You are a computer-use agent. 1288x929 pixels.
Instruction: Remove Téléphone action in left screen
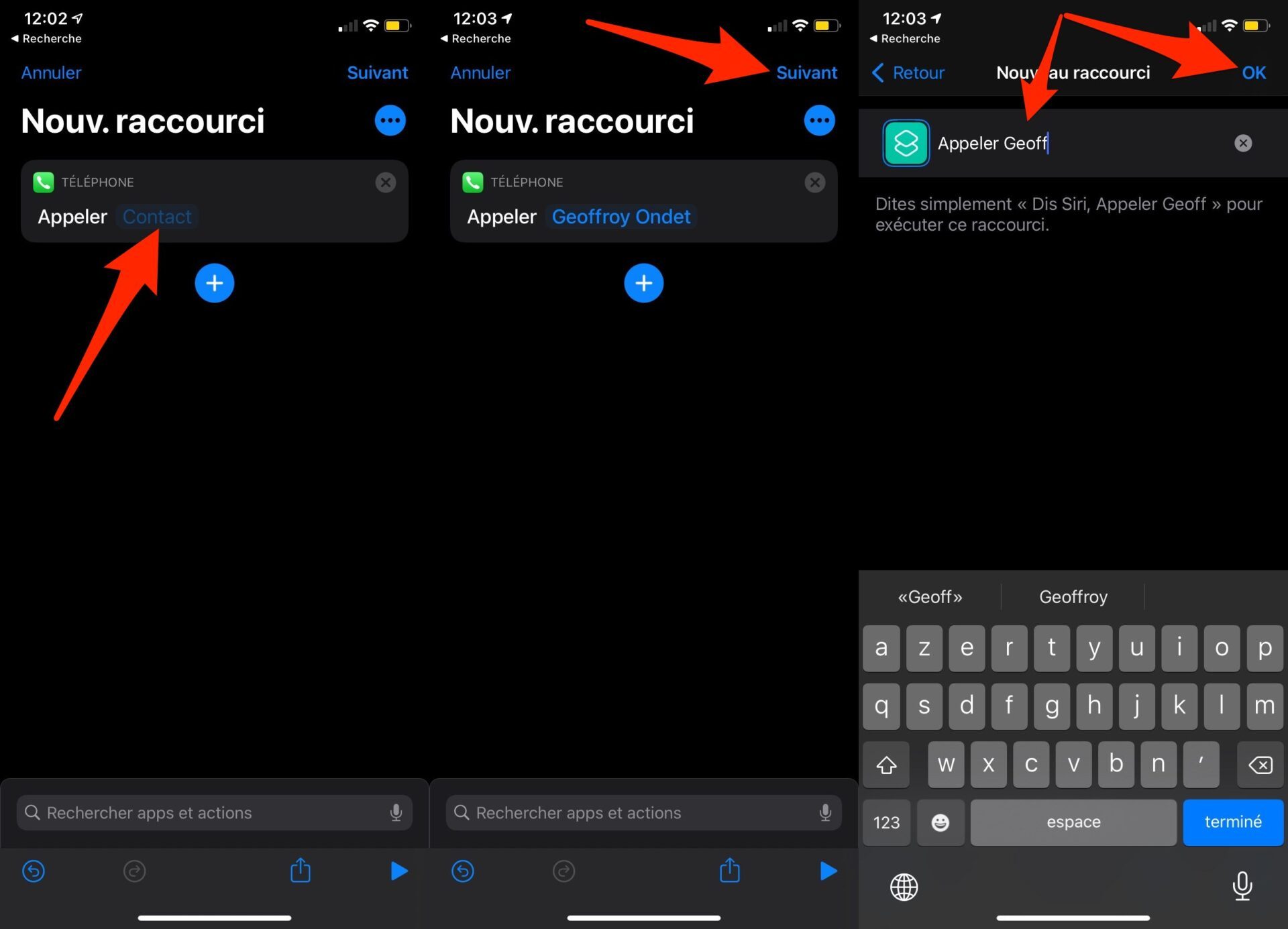pos(386,182)
